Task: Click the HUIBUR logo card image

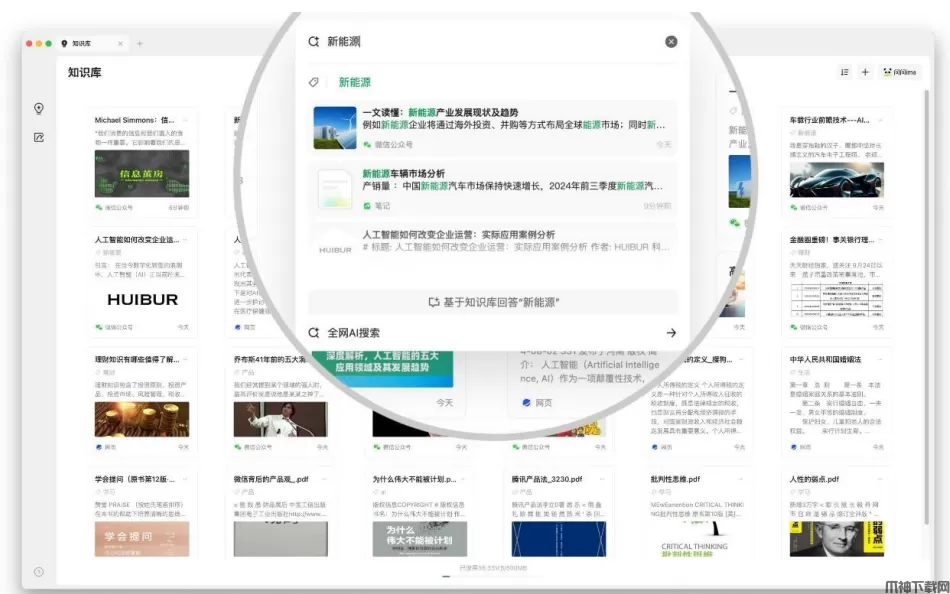Action: pyautogui.click(x=142, y=299)
